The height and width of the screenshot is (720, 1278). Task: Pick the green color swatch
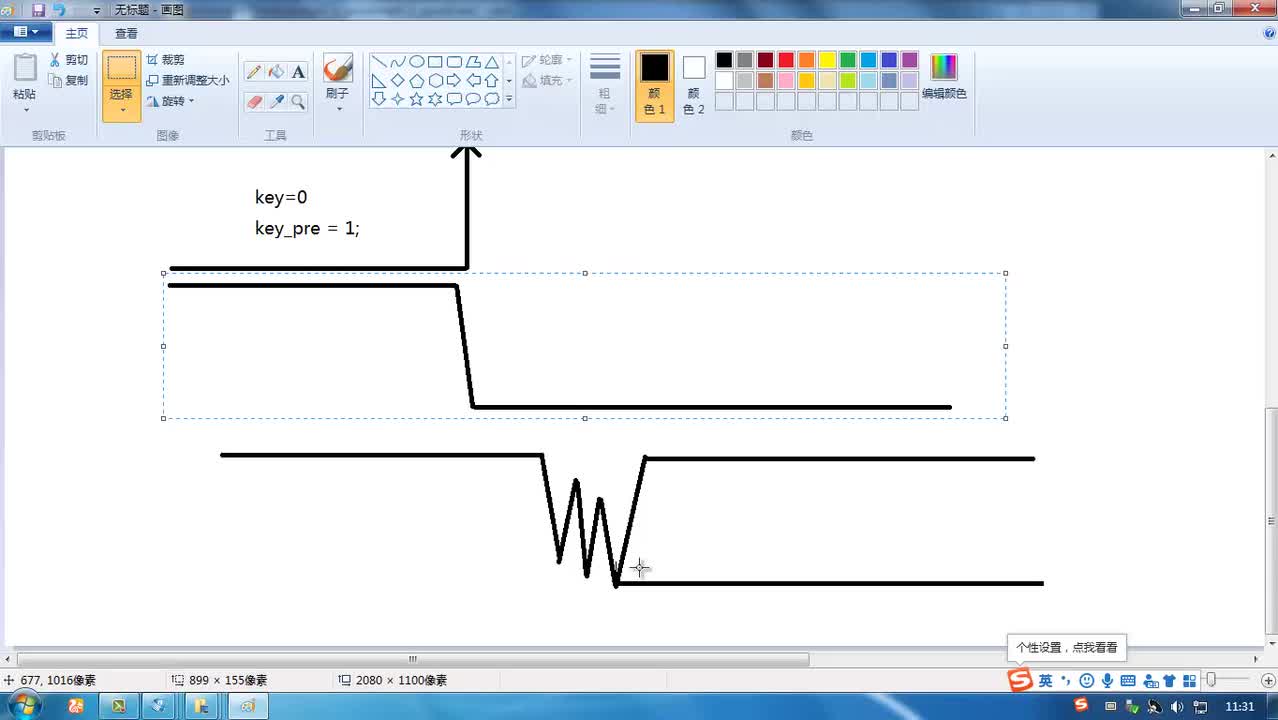848,60
